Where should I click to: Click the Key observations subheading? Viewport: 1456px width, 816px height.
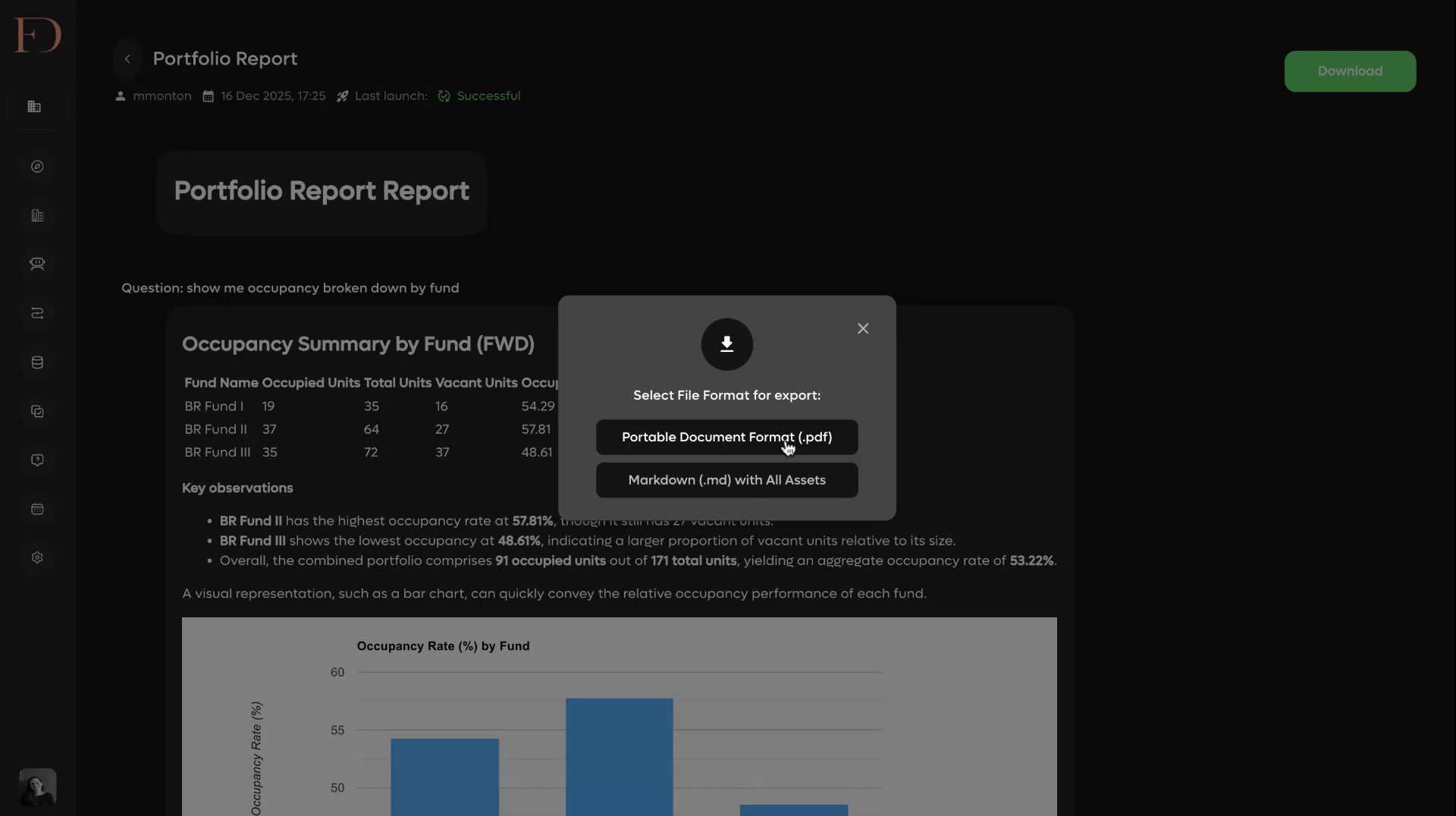(x=237, y=488)
